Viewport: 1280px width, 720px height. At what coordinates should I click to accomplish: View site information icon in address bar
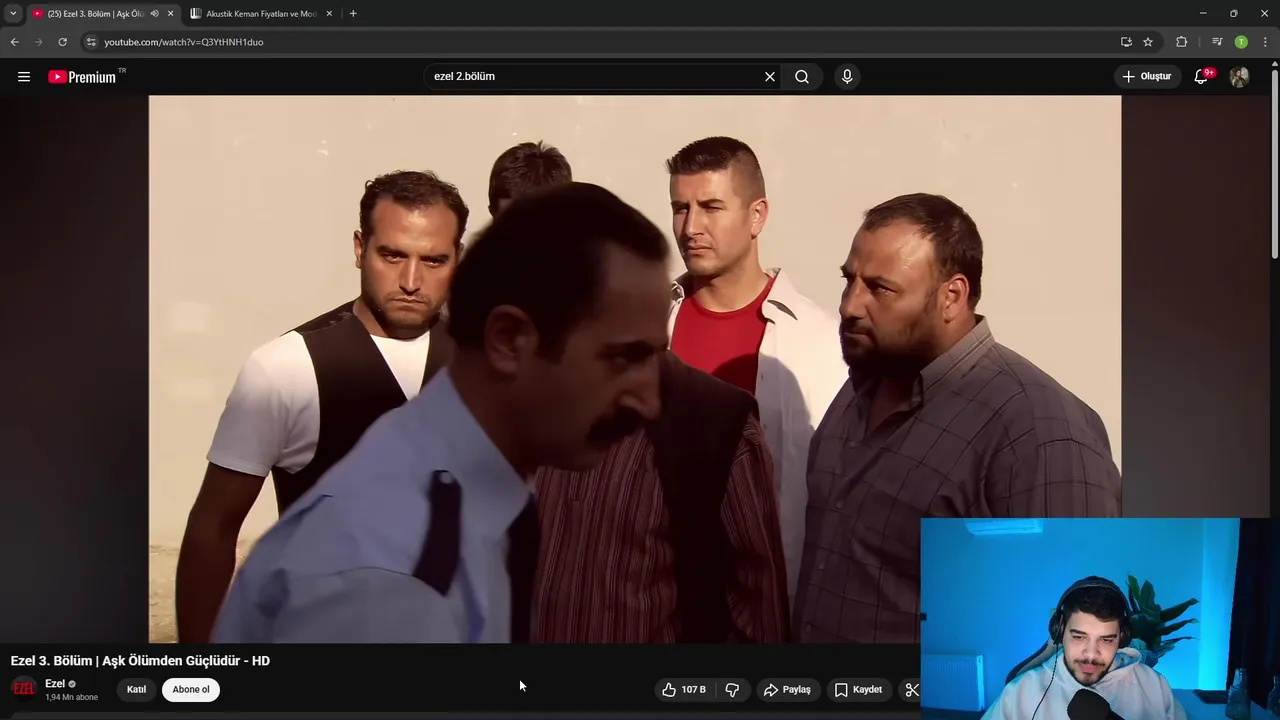tap(91, 42)
